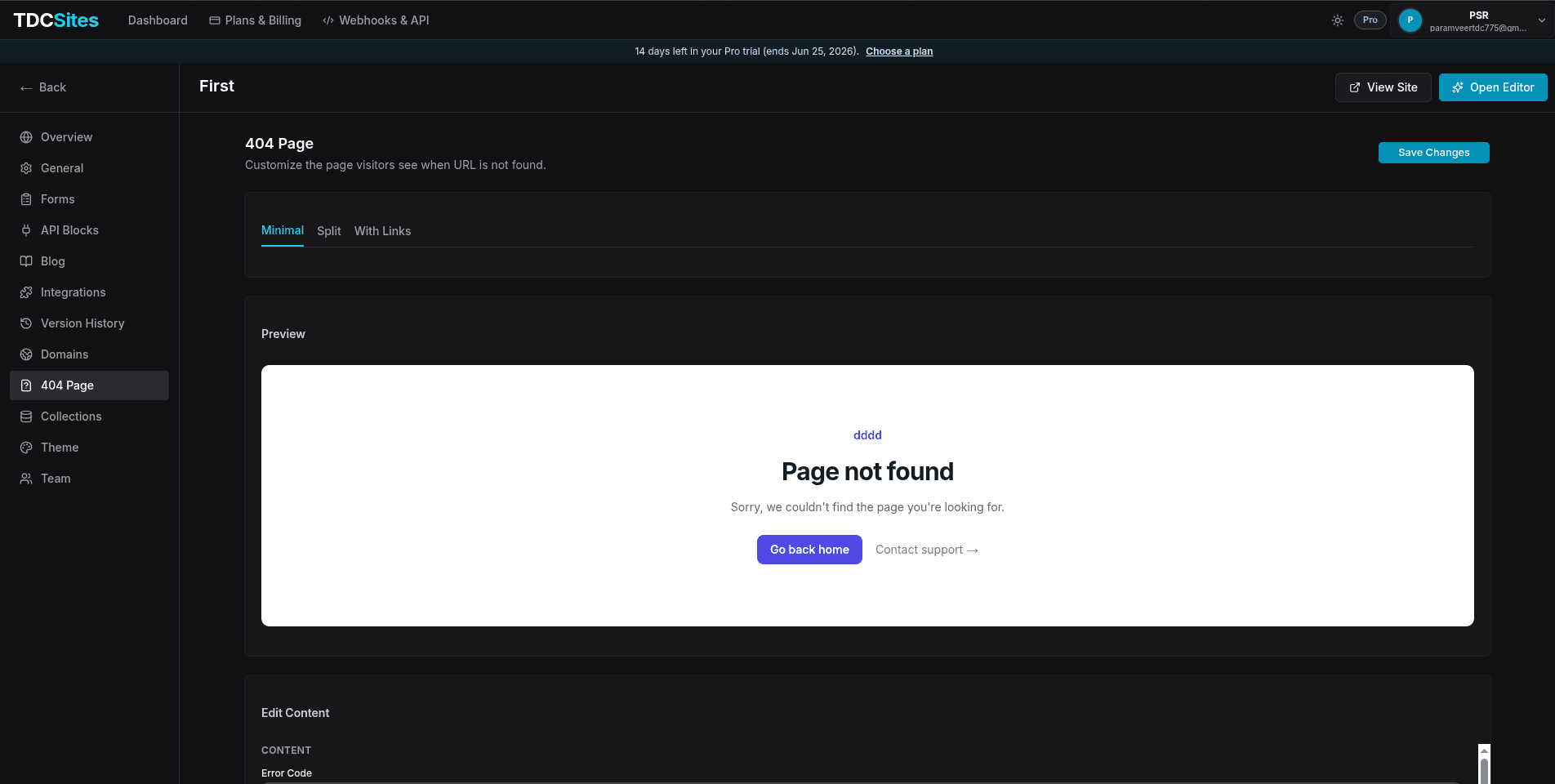Go Back to the sites list

pyautogui.click(x=43, y=87)
